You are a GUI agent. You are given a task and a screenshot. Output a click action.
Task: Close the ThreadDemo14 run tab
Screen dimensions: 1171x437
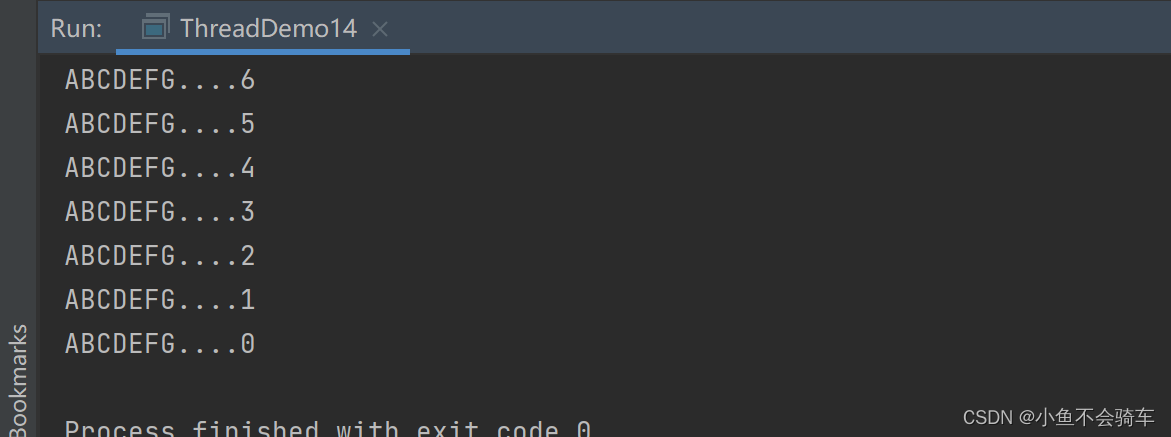click(379, 29)
